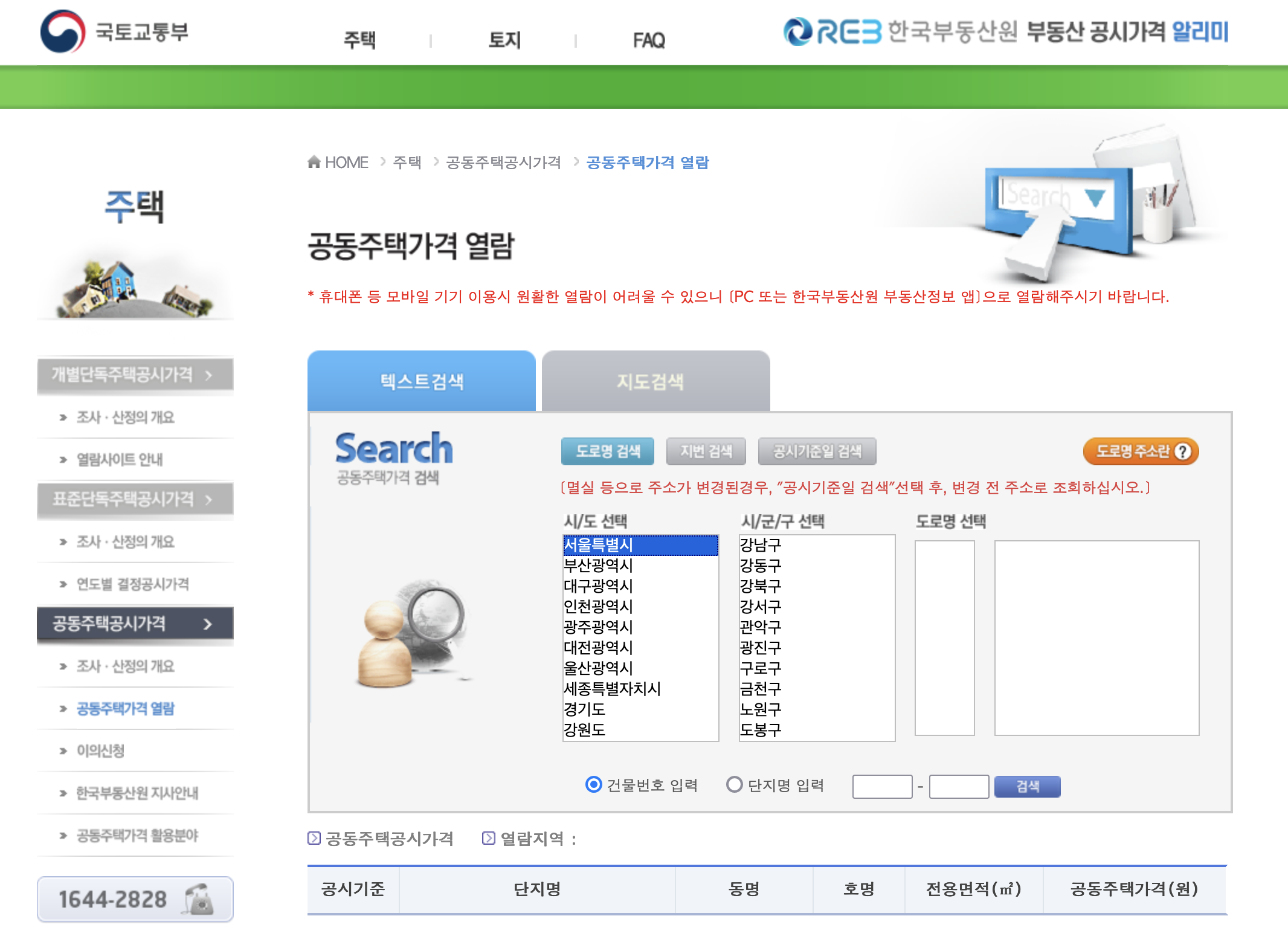1288x939 pixels.
Task: Click the HOME house icon in breadcrumb
Action: pos(314,162)
